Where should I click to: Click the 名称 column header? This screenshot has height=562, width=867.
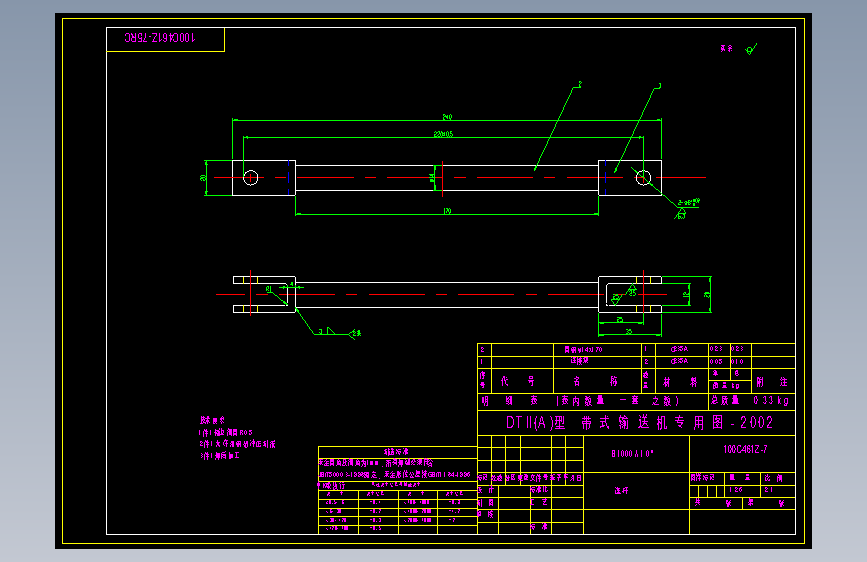tap(596, 381)
